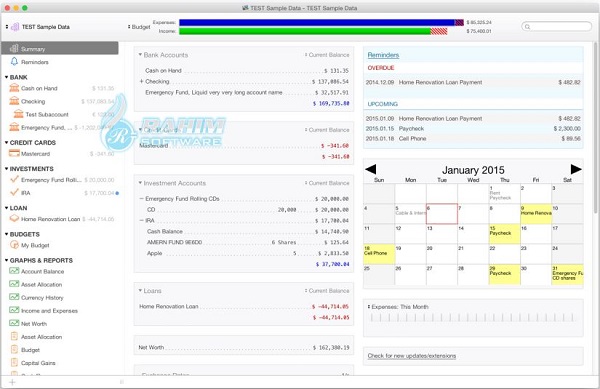Collapse the BANK section in sidebar

pyautogui.click(x=7, y=77)
